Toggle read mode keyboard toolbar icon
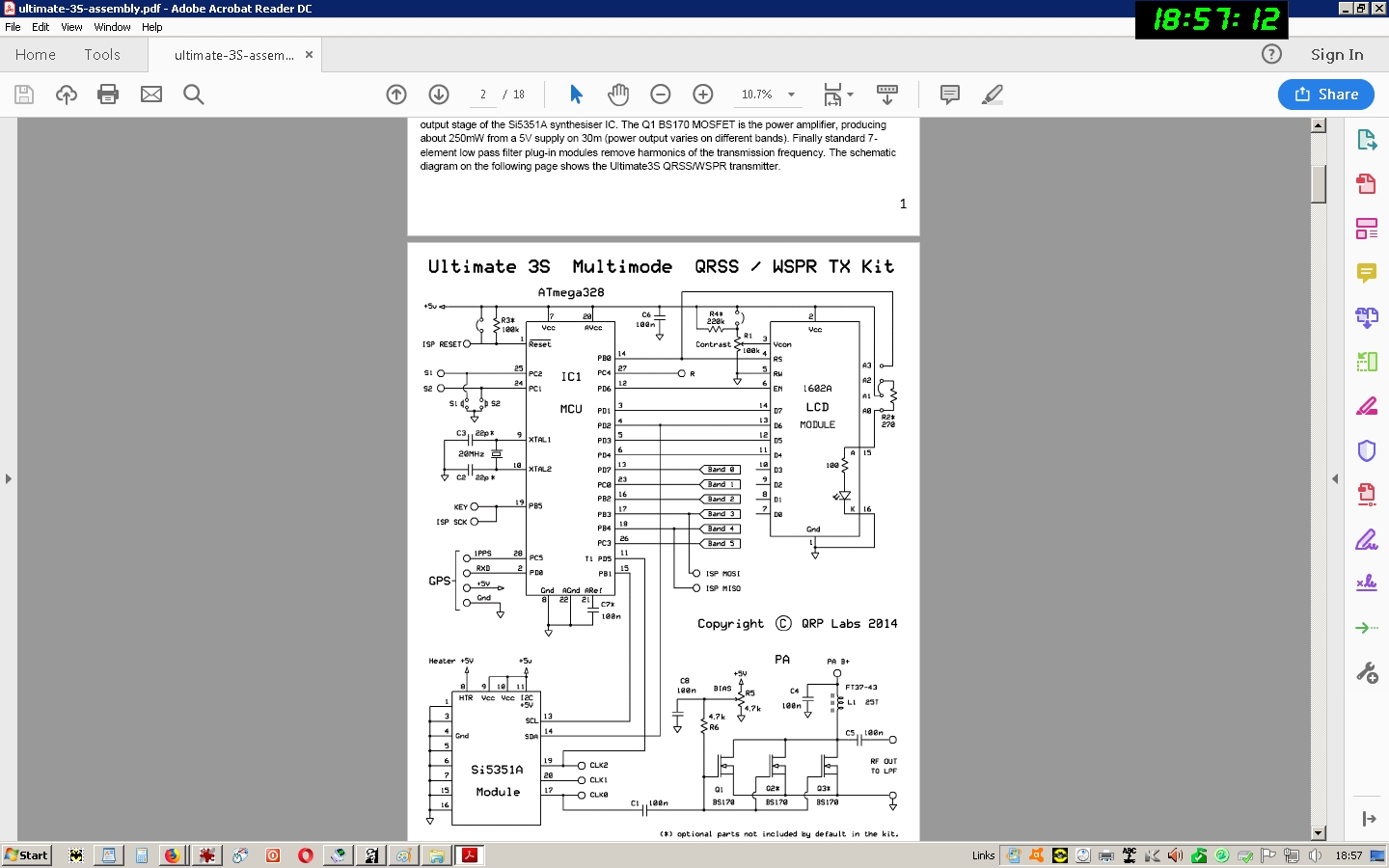 [887, 95]
